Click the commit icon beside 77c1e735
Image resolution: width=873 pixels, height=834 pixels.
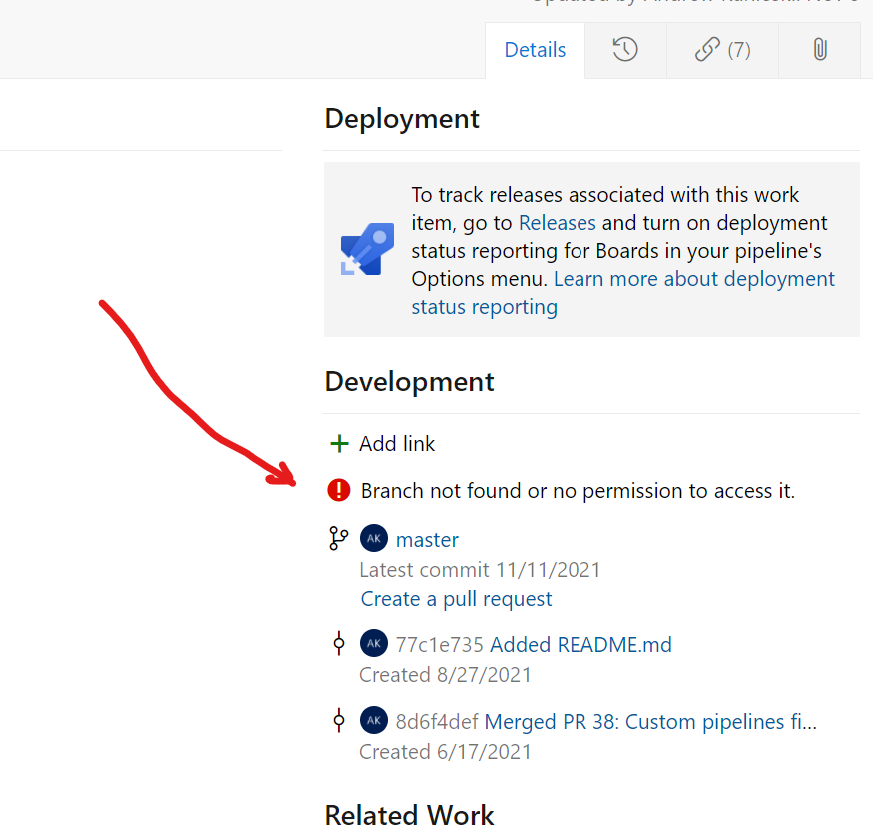pyautogui.click(x=339, y=643)
